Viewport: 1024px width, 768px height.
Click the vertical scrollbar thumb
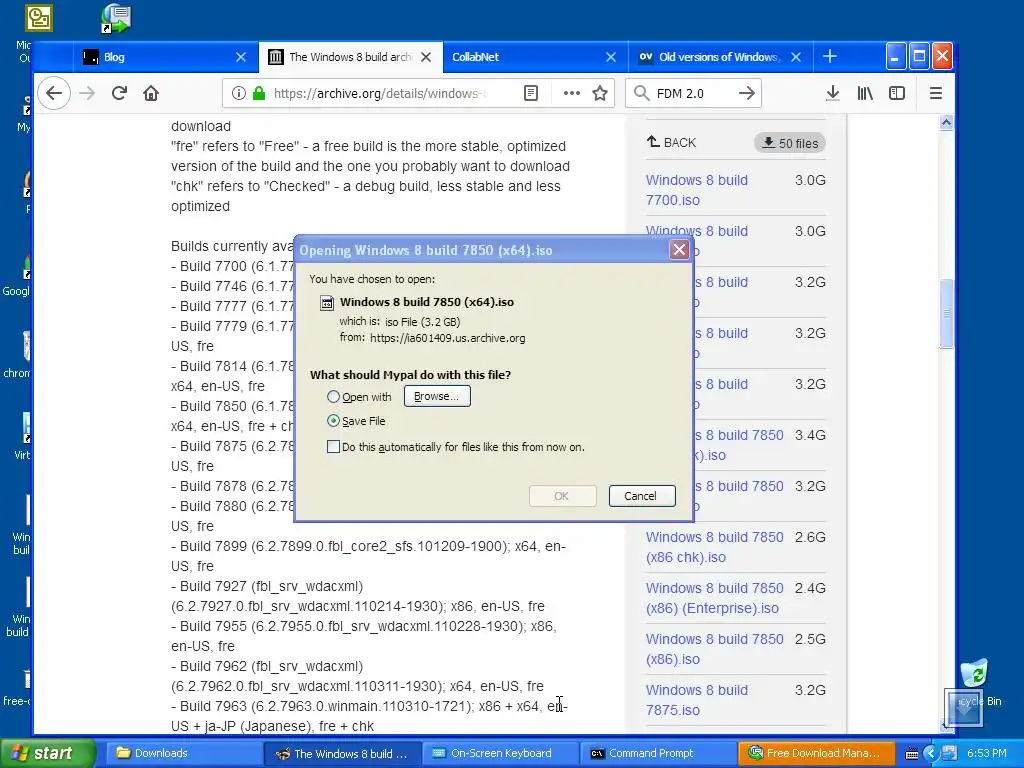[x=946, y=313]
